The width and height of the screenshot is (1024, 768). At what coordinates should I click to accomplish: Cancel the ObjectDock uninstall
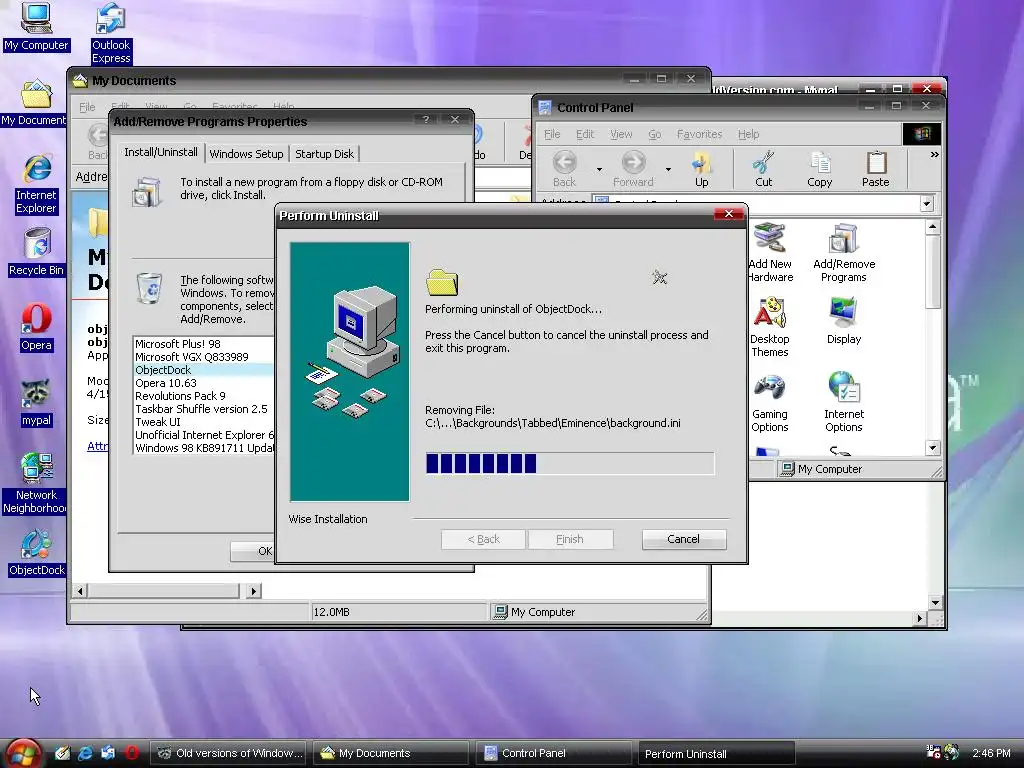684,539
